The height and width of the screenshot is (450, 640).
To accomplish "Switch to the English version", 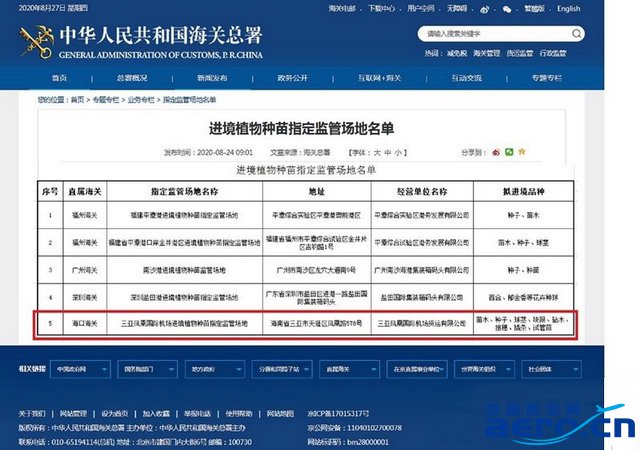I will (x=569, y=9).
